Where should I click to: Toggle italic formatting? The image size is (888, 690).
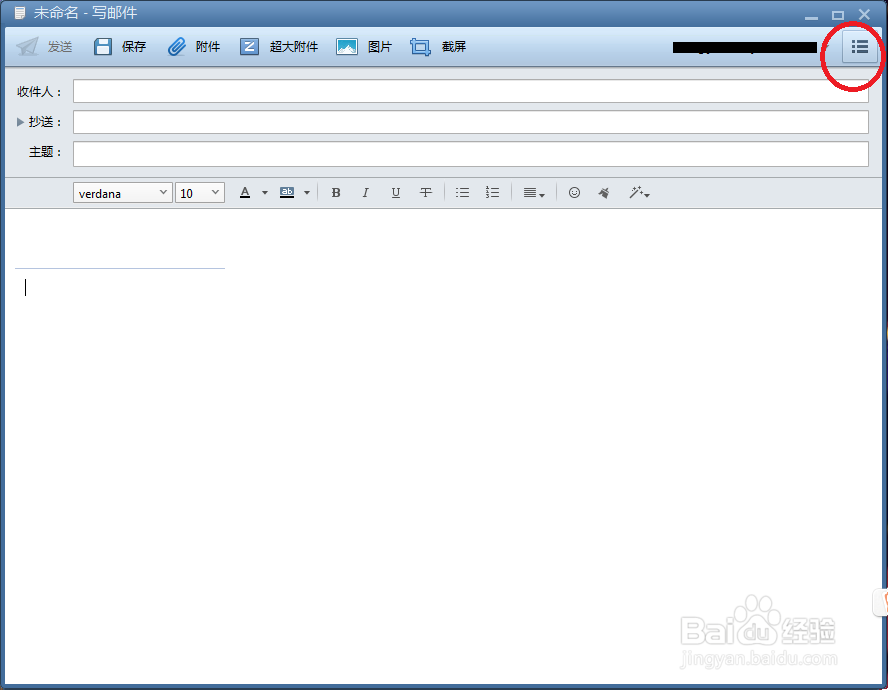click(366, 193)
